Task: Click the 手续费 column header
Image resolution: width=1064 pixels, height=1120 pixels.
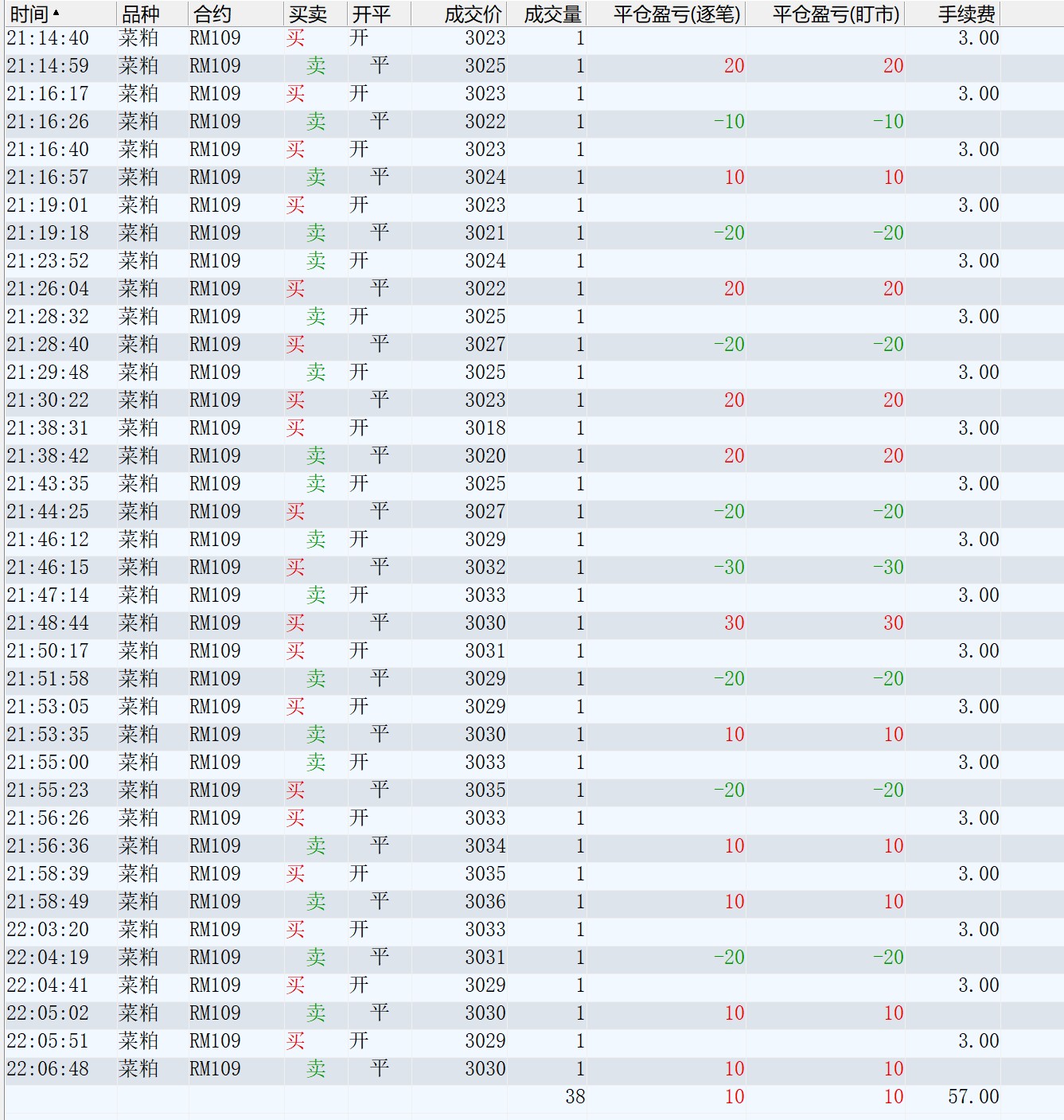Action: click(x=953, y=14)
